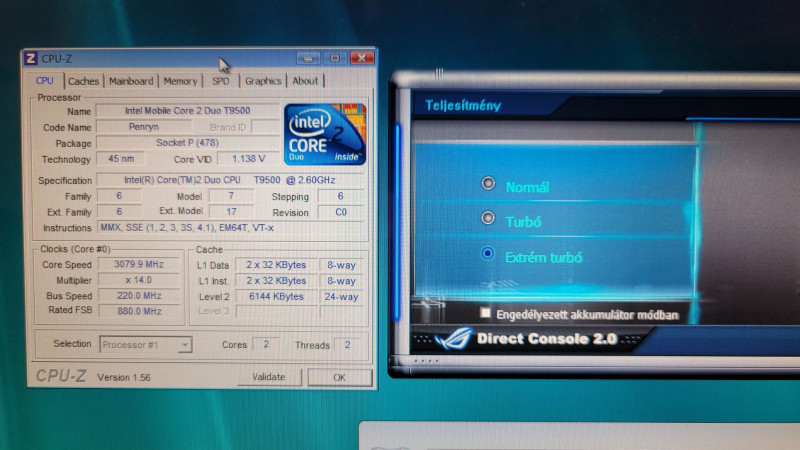Click the Code Name field showing Penryn
This screenshot has width=800, height=450.
(x=144, y=127)
